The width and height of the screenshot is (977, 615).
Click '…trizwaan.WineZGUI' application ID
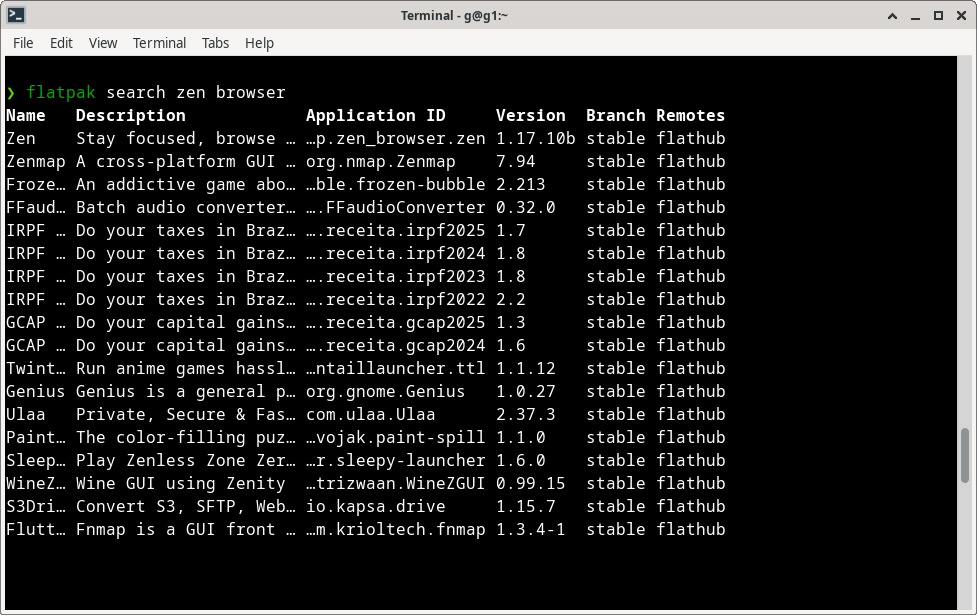tap(396, 484)
